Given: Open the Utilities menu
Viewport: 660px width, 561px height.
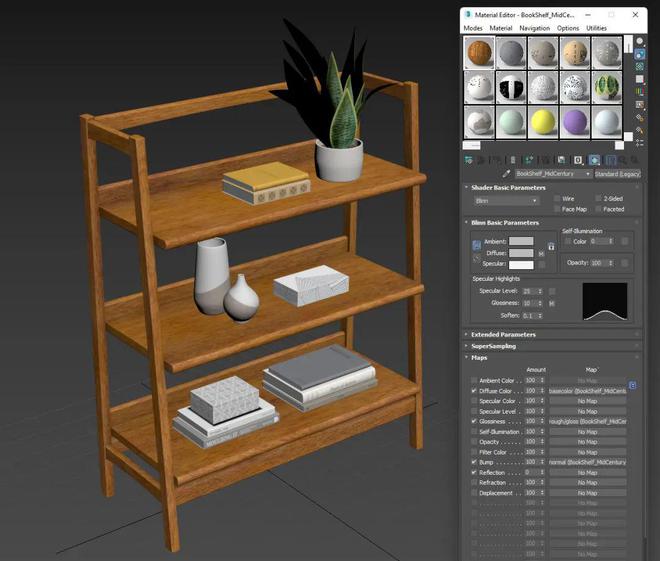Looking at the screenshot, I should click(x=596, y=28).
